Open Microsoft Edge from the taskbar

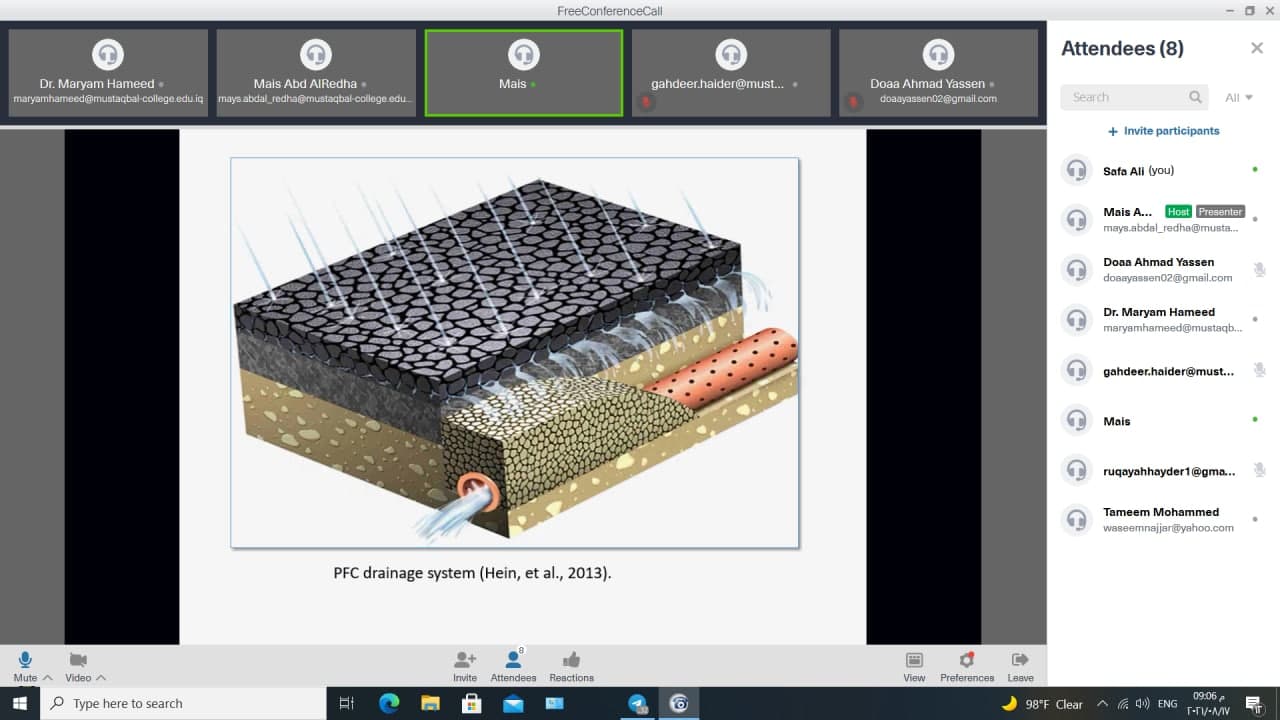point(389,703)
